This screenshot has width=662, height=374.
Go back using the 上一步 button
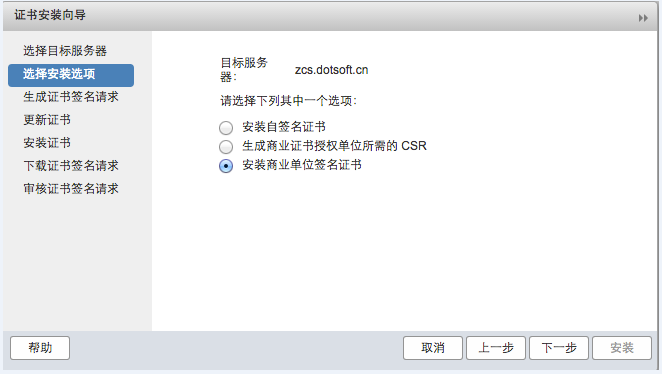coord(496,348)
